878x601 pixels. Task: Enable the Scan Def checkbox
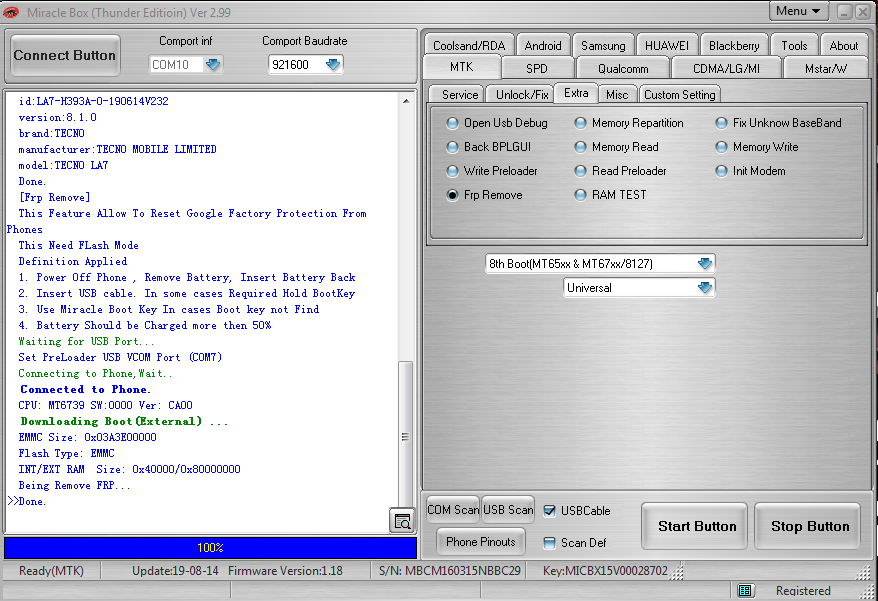[x=550, y=543]
